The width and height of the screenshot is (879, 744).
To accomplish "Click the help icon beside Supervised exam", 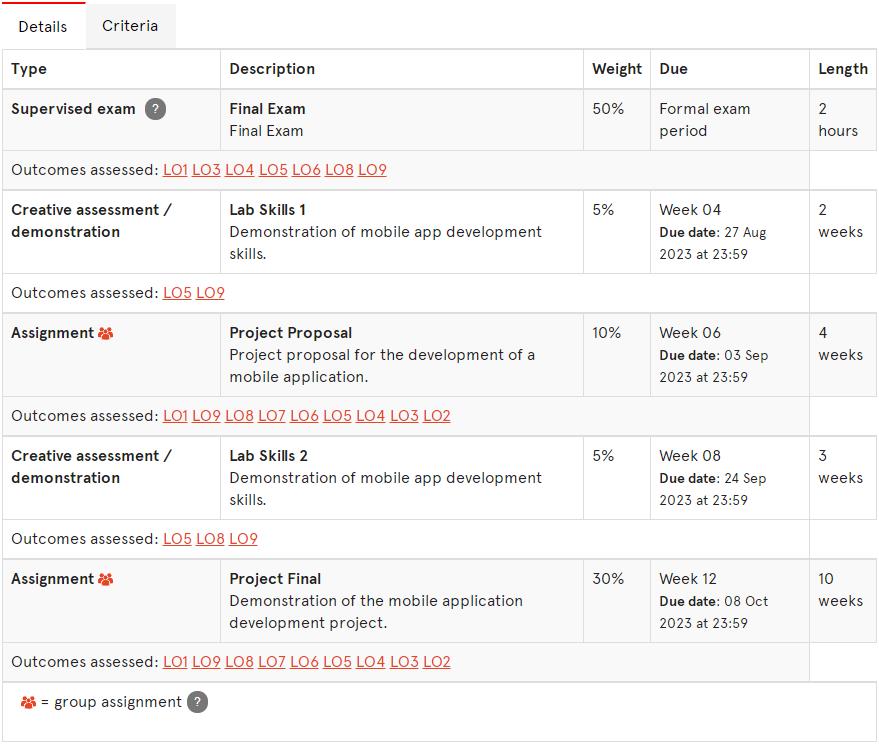I will click(155, 109).
